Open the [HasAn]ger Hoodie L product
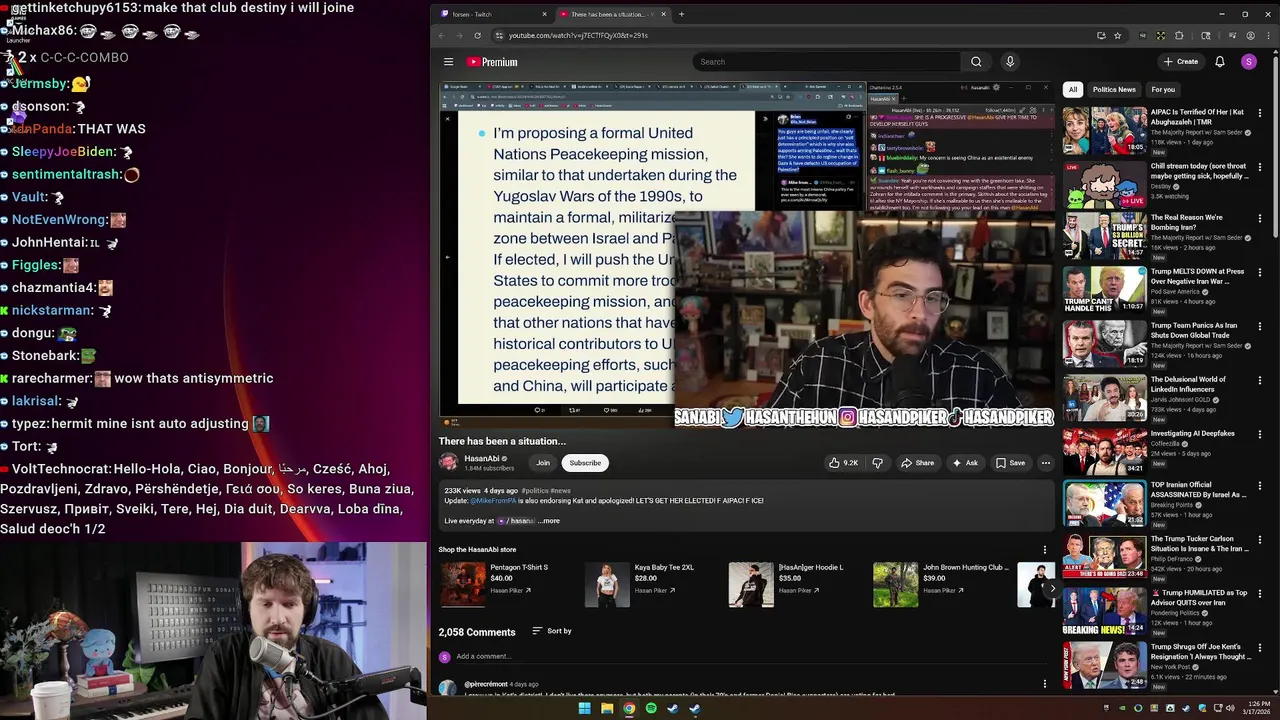The width and height of the screenshot is (1280, 720). [784, 584]
